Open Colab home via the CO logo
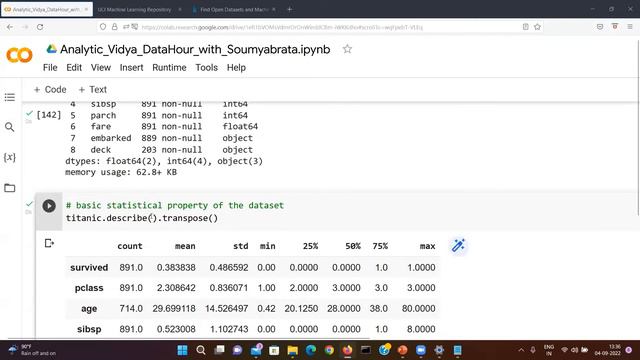 [x=19, y=55]
